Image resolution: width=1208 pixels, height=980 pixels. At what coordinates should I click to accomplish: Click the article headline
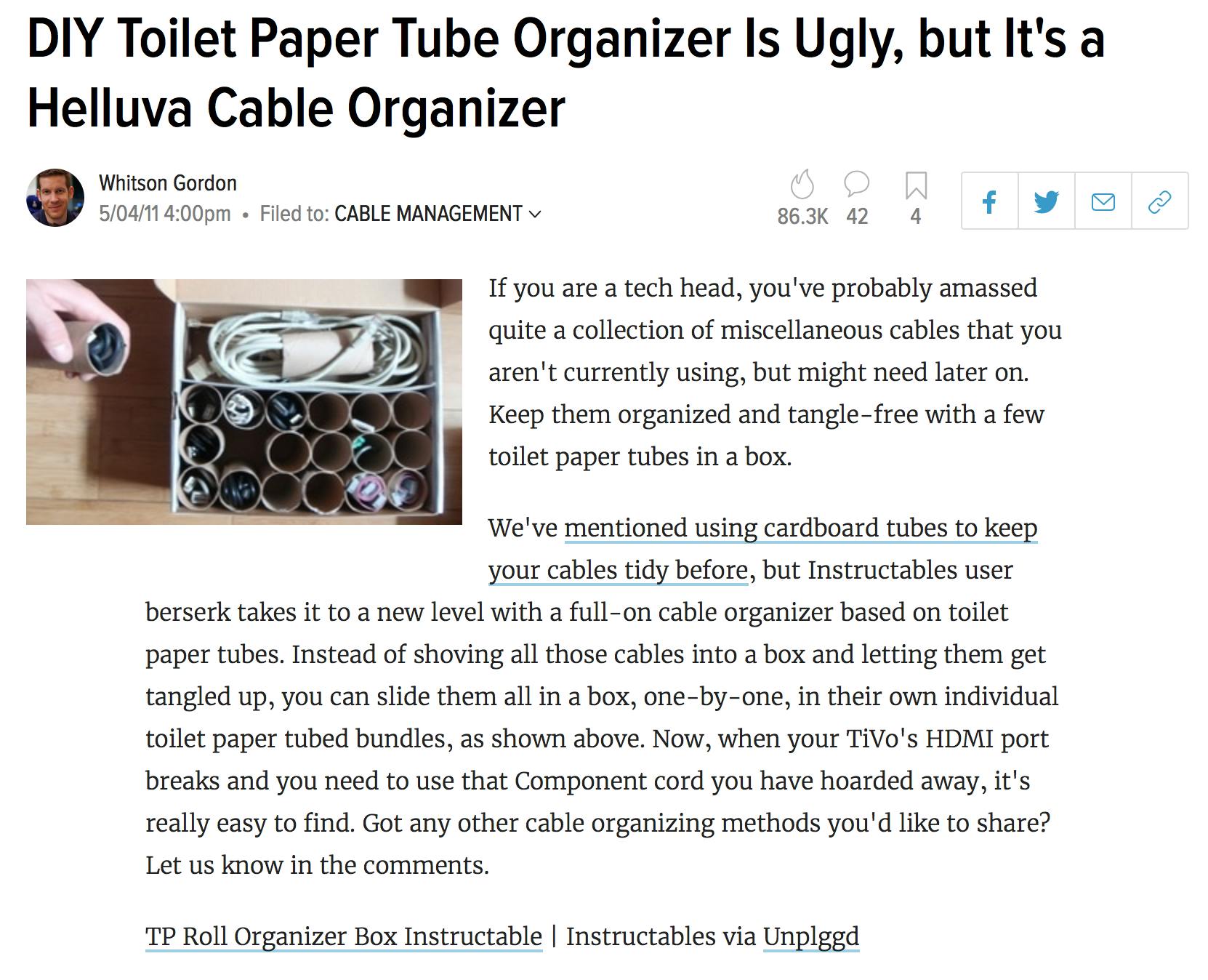pos(565,73)
